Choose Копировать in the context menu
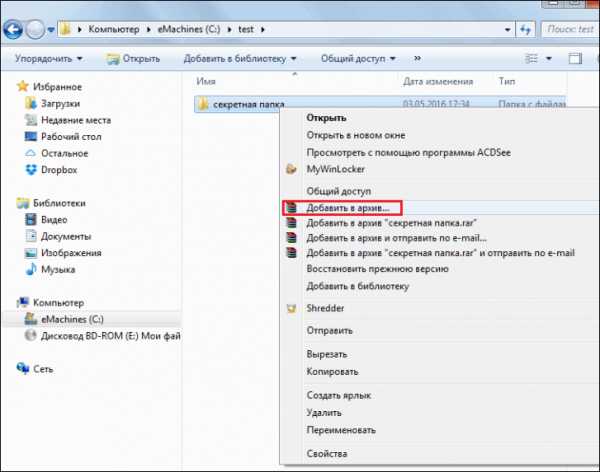Image resolution: width=600 pixels, height=472 pixels. tap(332, 372)
